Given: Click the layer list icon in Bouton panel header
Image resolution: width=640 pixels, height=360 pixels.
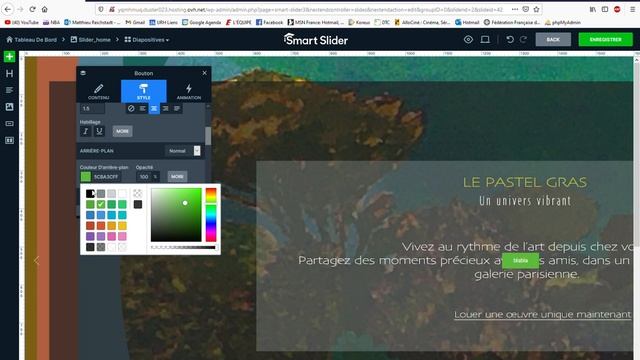Looking at the screenshot, I should click(x=83, y=73).
